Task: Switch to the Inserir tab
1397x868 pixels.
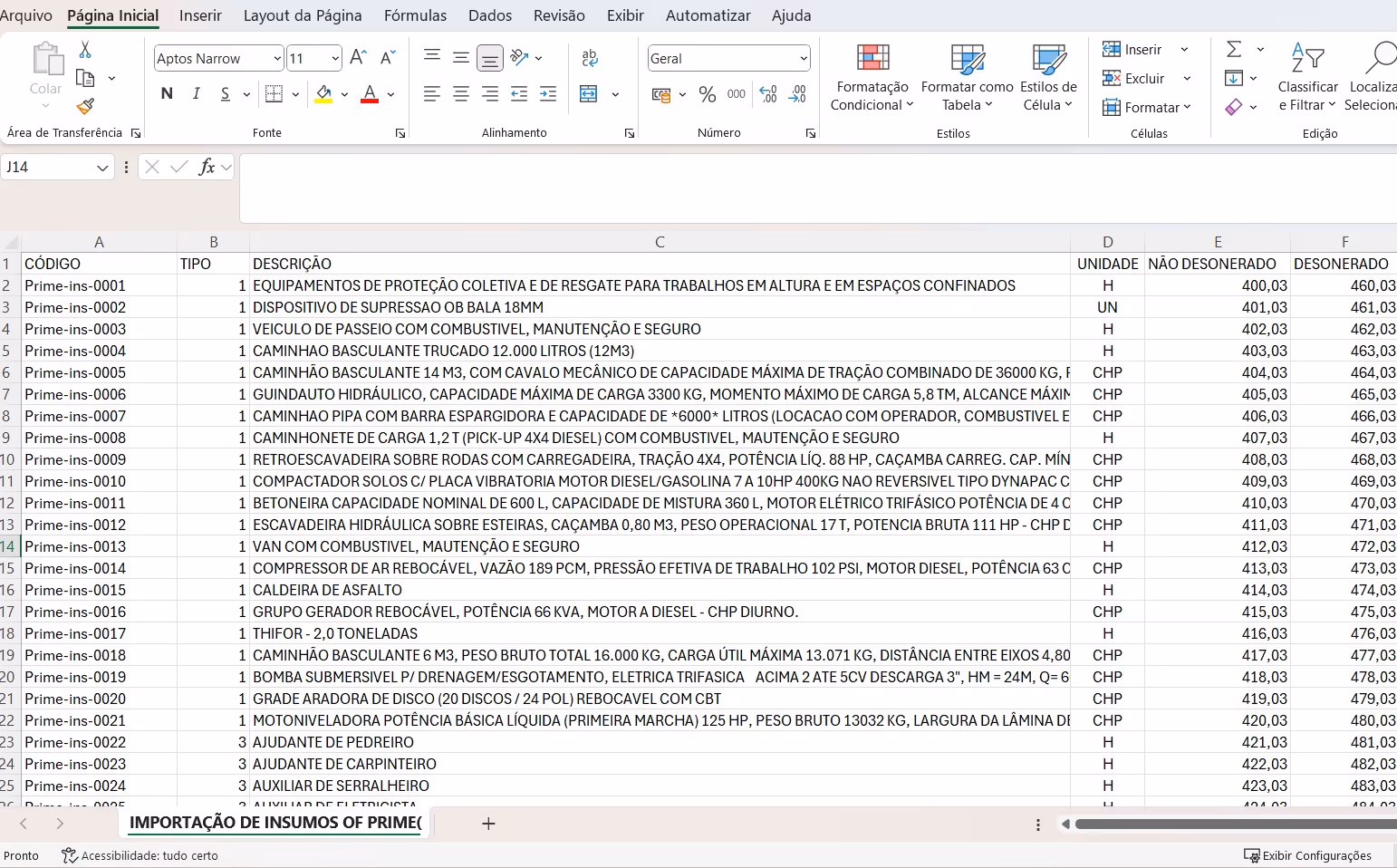Action: (x=200, y=15)
